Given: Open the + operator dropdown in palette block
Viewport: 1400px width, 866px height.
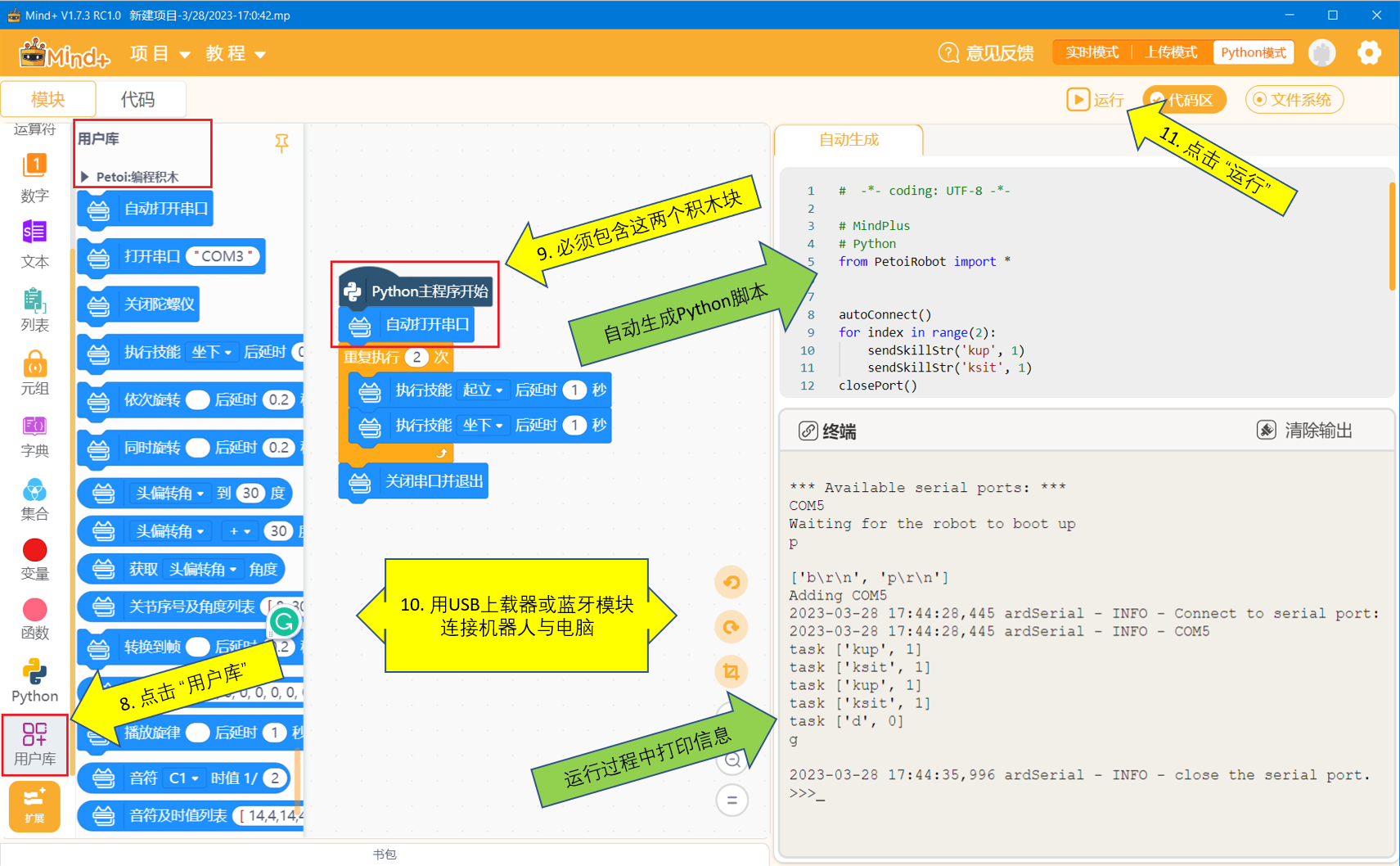Looking at the screenshot, I should (x=240, y=532).
